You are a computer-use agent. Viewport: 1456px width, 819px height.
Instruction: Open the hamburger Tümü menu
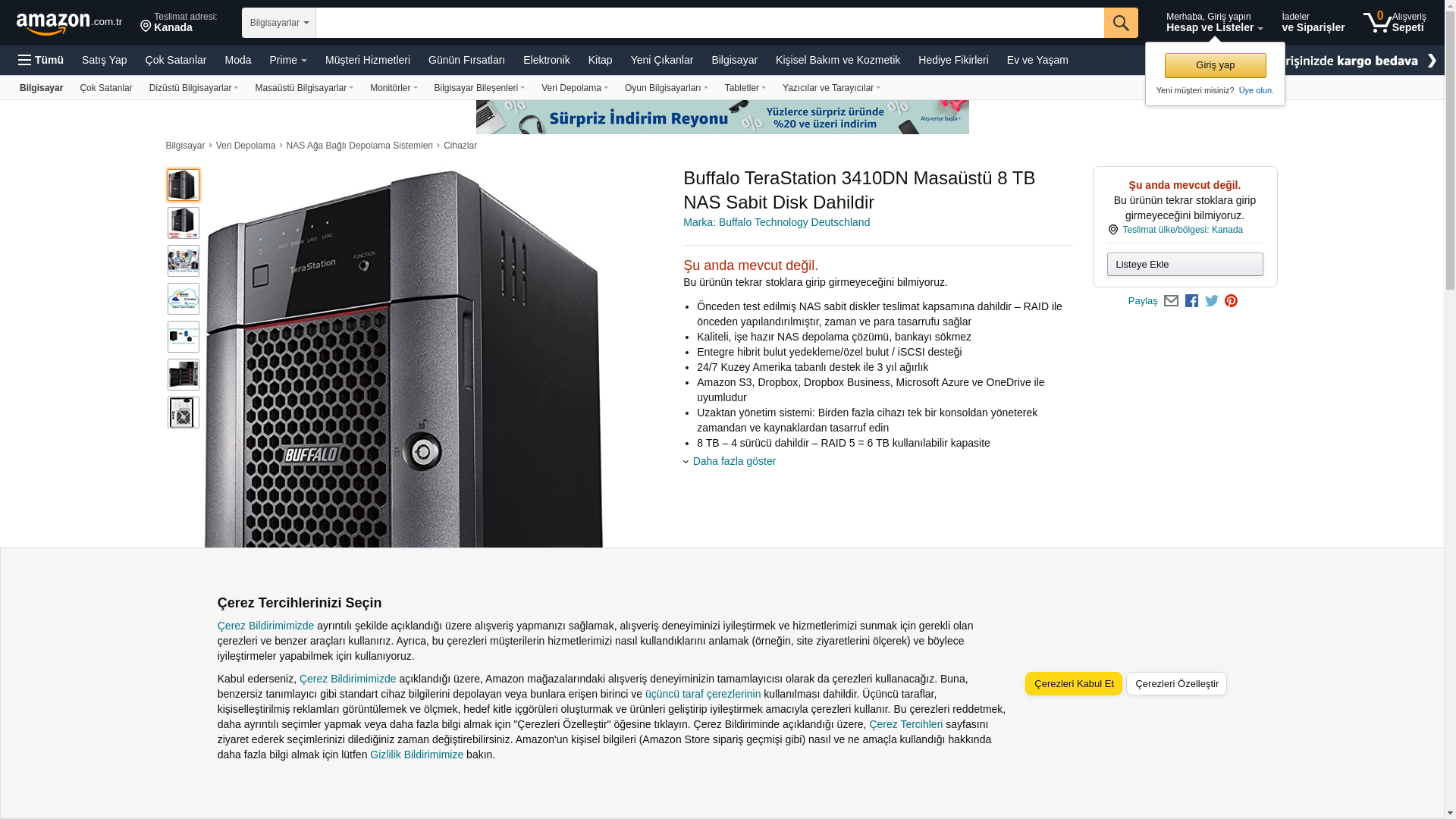coord(41,60)
